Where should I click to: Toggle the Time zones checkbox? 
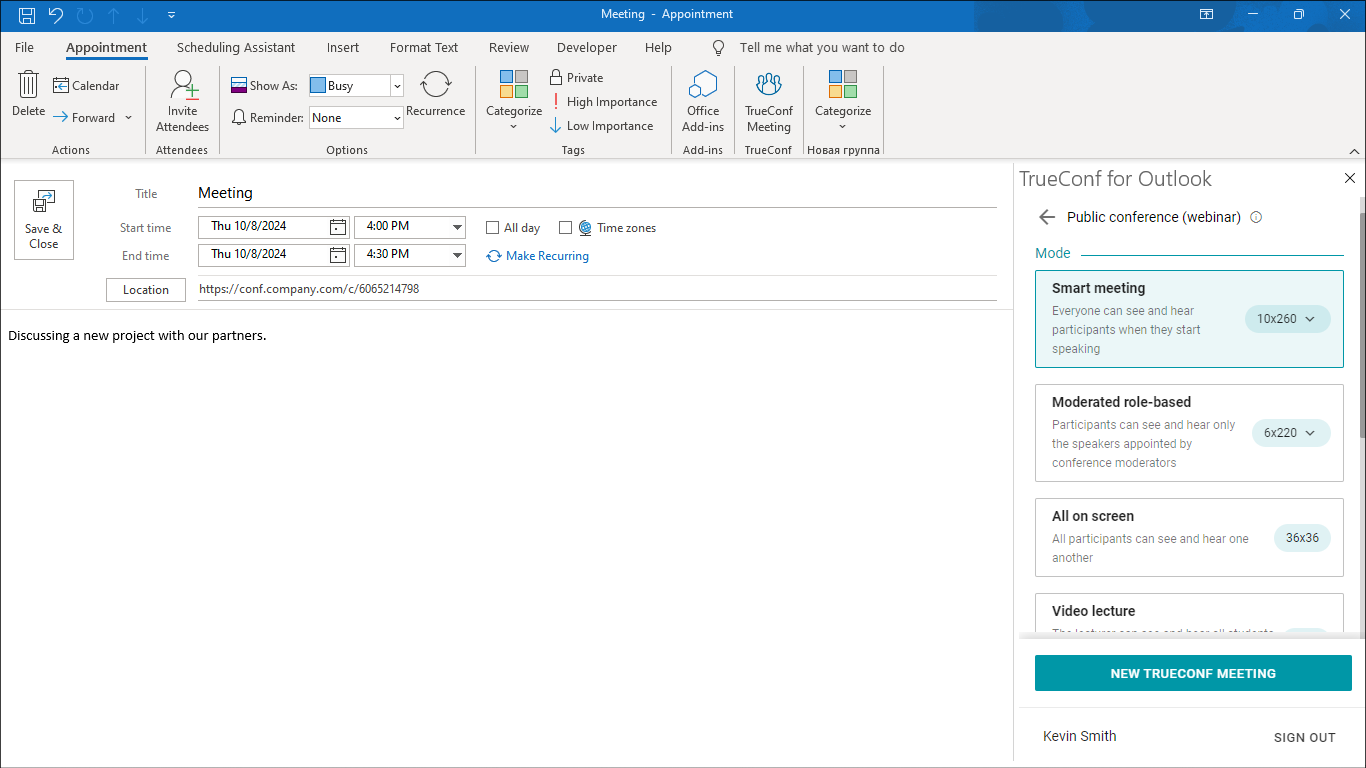[x=565, y=228]
